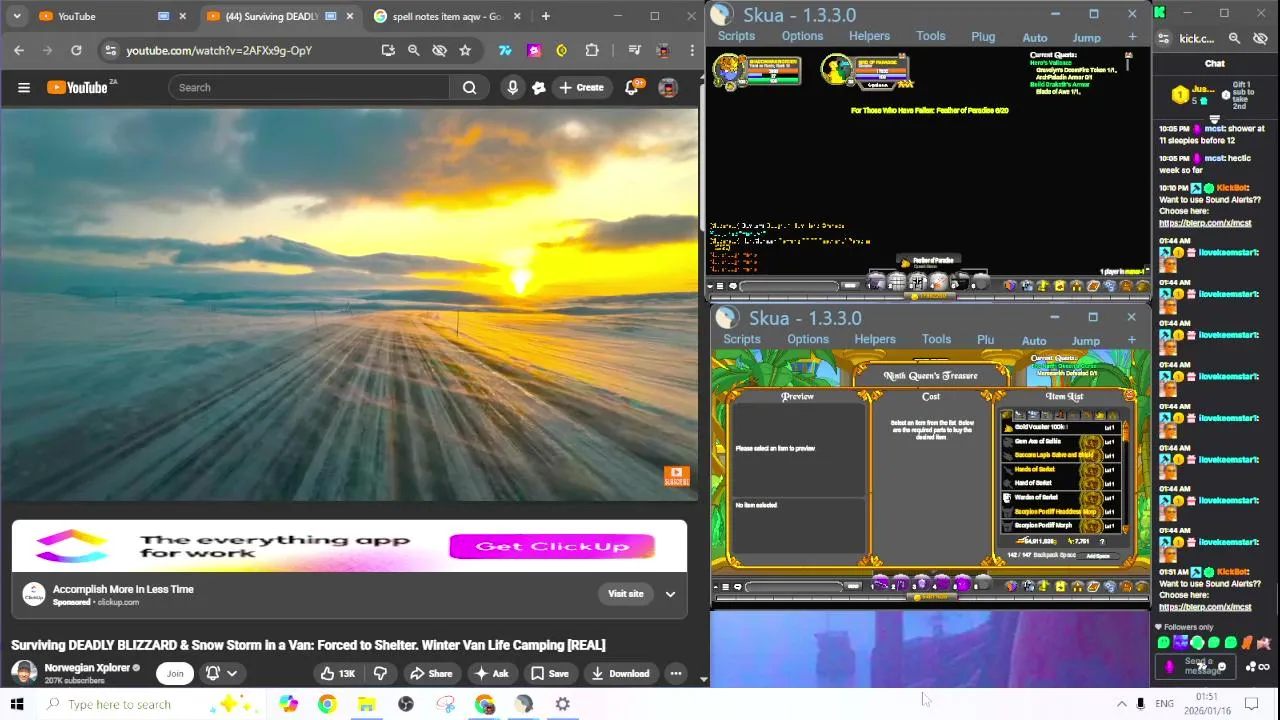Open bottom Skua game chat input bar

[793, 587]
